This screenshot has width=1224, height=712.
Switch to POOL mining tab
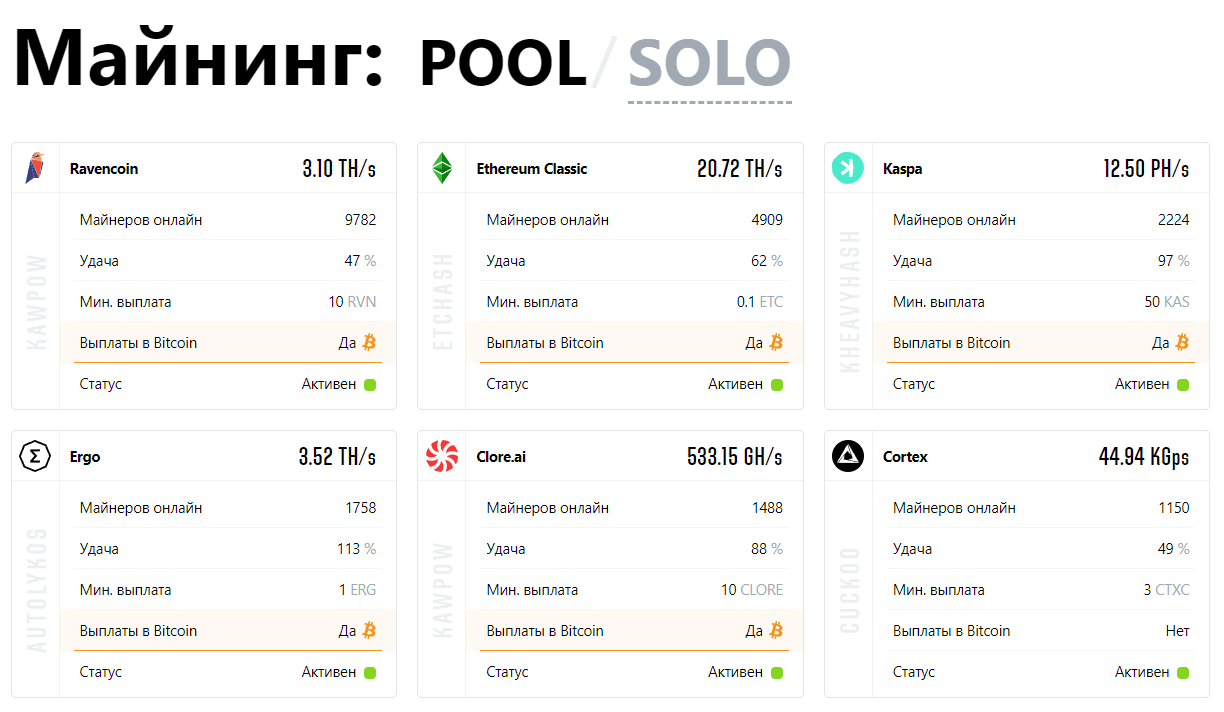click(503, 63)
